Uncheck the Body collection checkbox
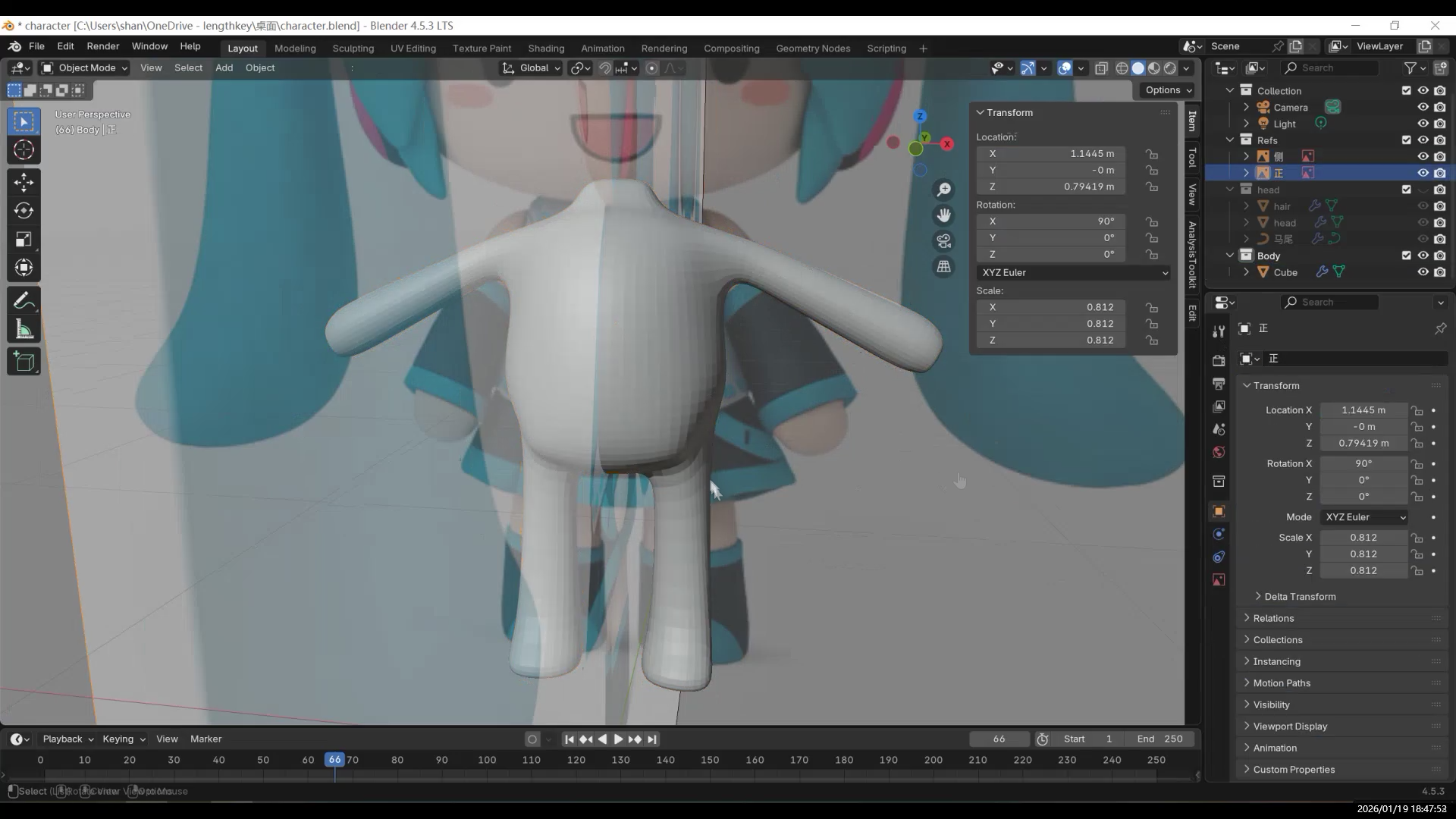This screenshot has height=819, width=1456. (1406, 256)
